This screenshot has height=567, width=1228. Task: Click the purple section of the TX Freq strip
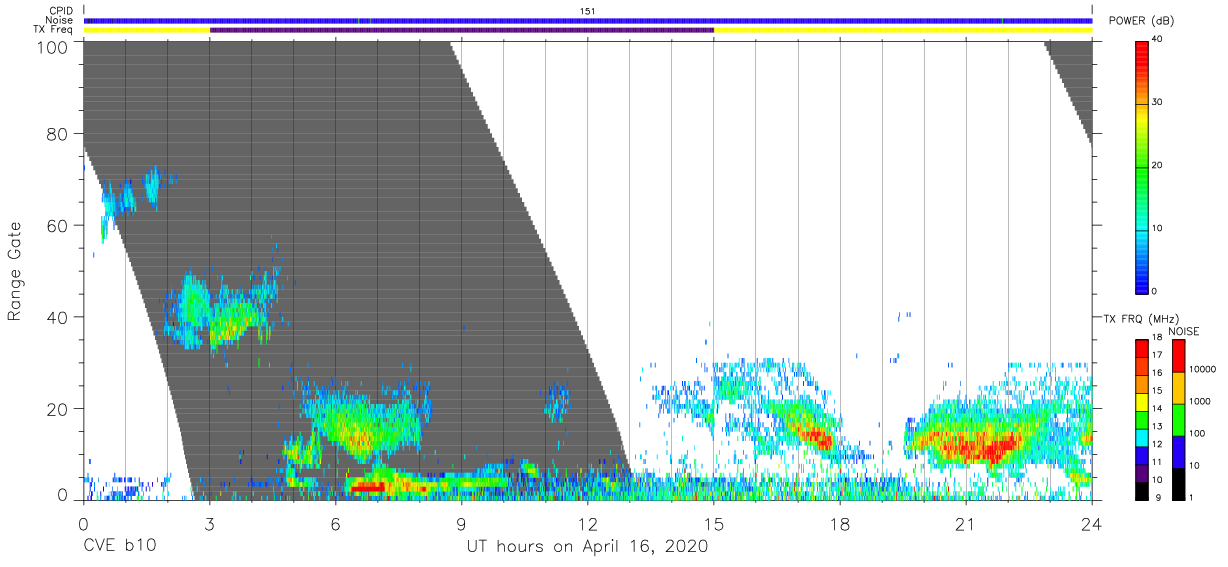pyautogui.click(x=461, y=30)
